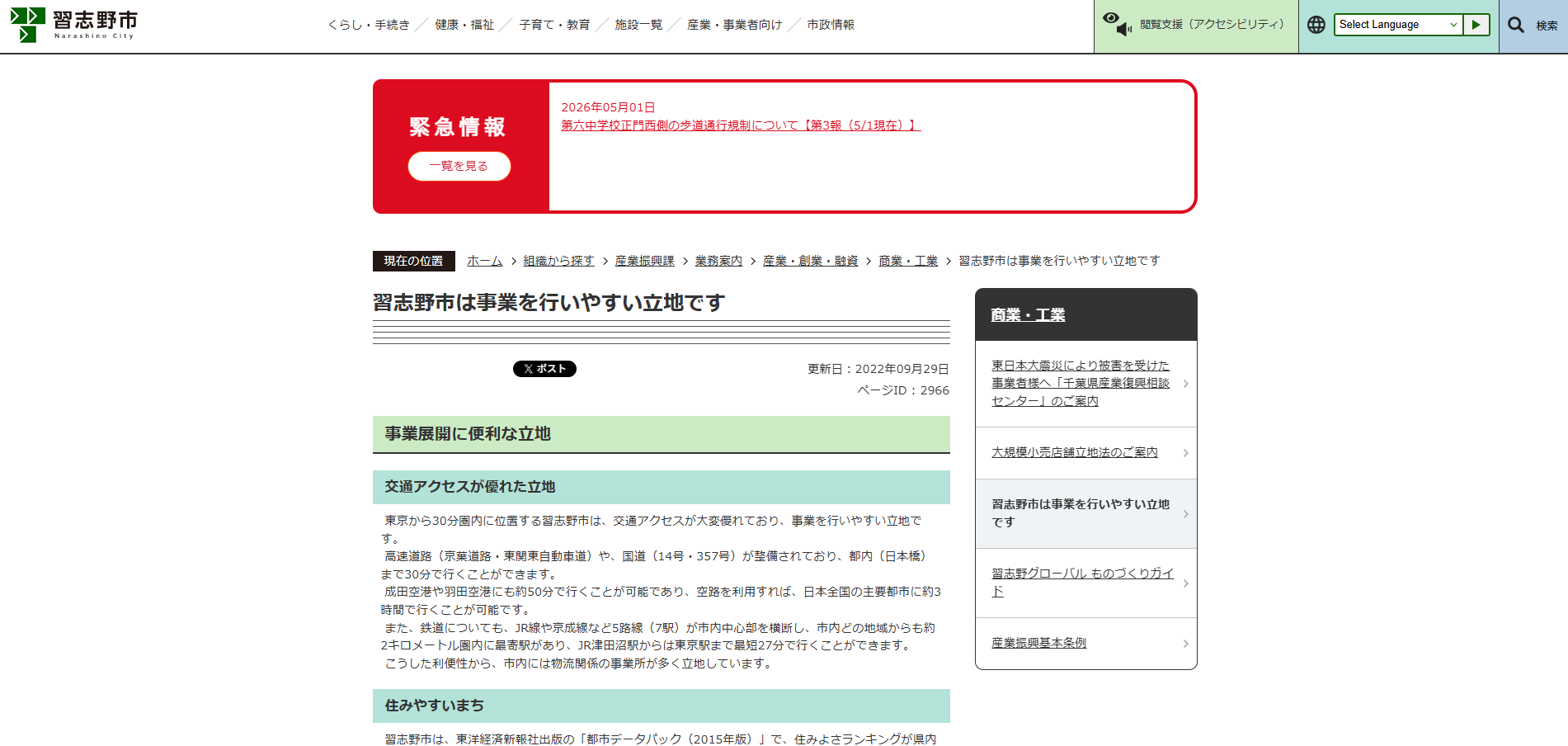
Task: Open 産業振興基本条例 sidebar link
Action: 1039,643
